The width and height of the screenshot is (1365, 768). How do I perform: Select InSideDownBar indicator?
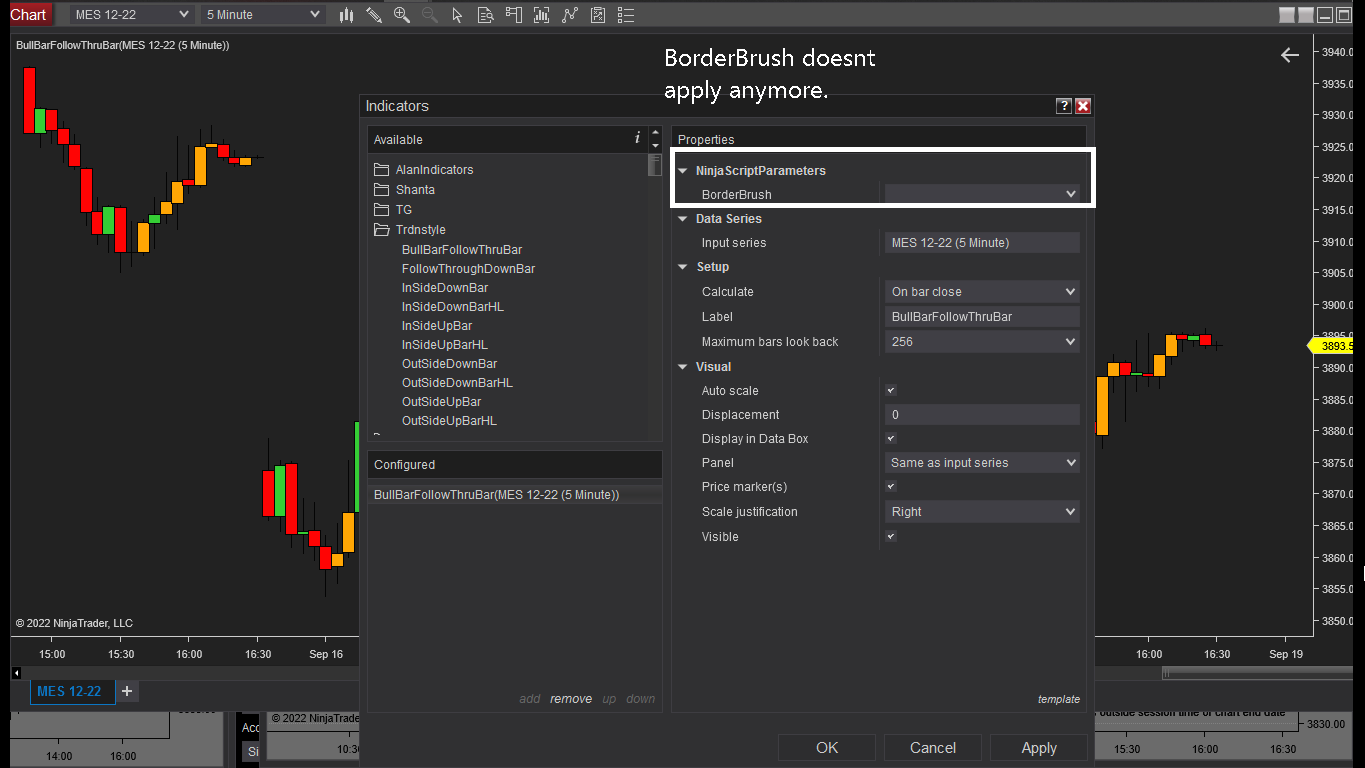click(445, 288)
